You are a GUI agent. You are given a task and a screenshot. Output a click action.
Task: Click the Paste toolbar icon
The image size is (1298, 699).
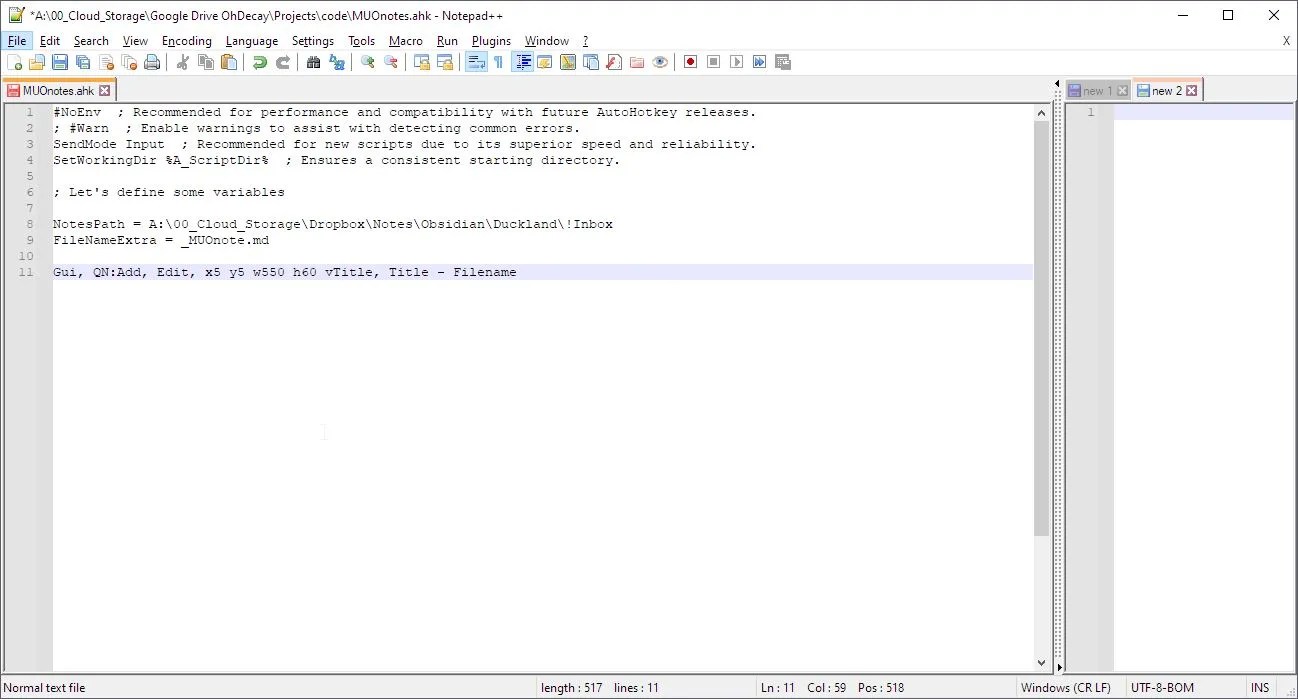pyautogui.click(x=229, y=62)
